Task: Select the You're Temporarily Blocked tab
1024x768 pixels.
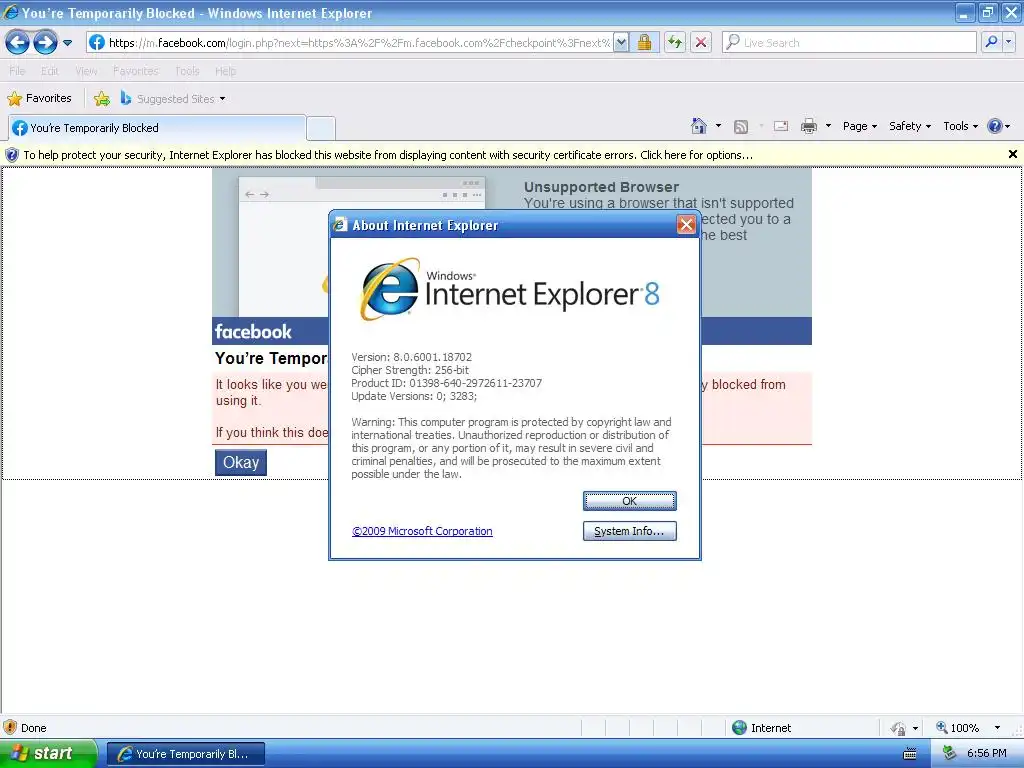Action: 157,128
